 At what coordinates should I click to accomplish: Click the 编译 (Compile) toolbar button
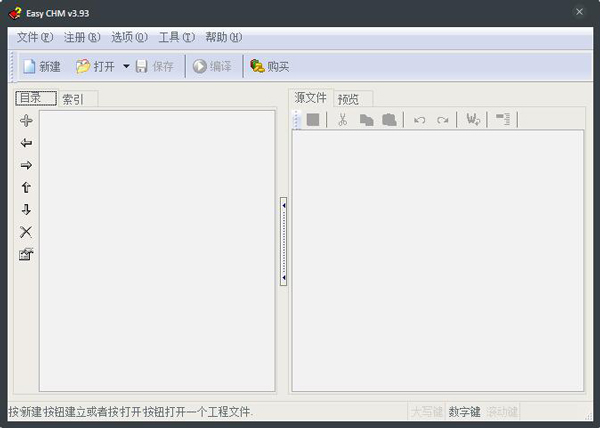tap(212, 67)
